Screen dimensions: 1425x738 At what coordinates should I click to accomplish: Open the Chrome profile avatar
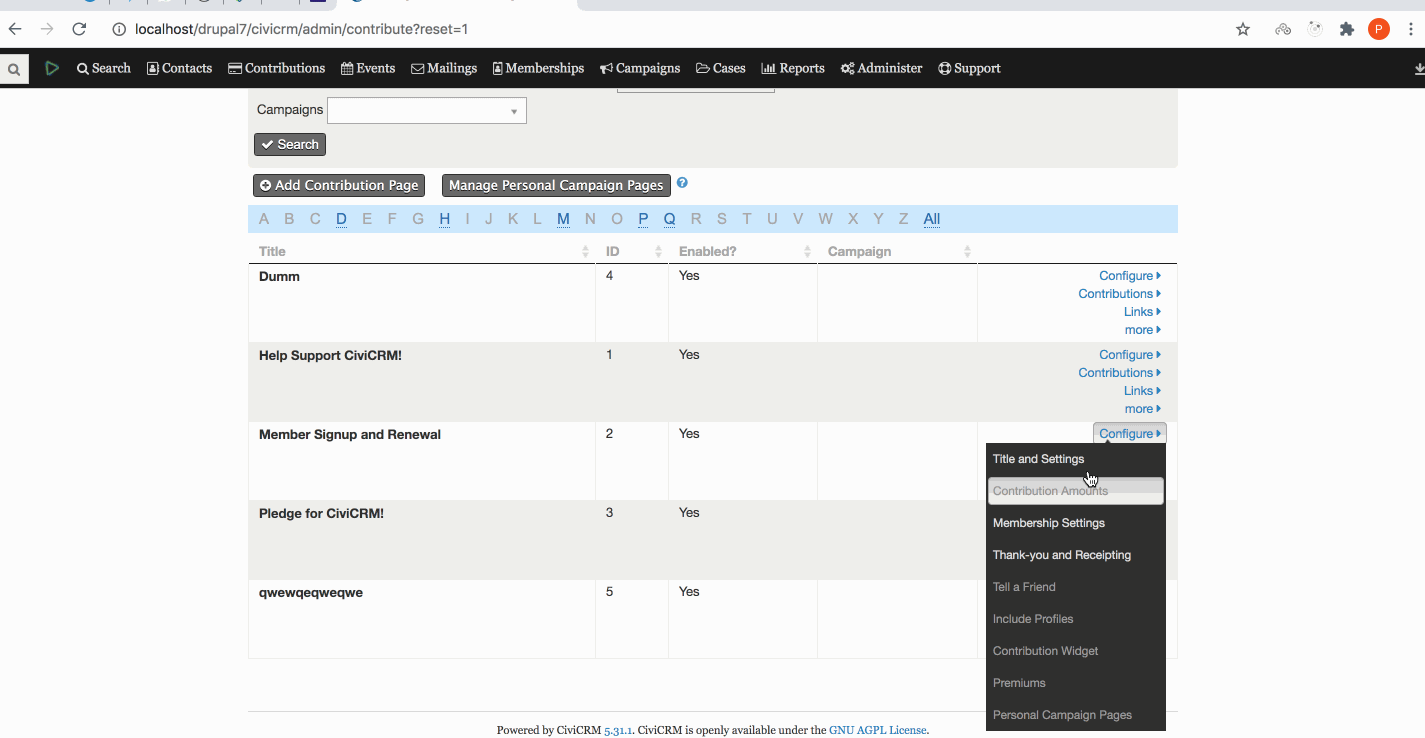pos(1379,29)
